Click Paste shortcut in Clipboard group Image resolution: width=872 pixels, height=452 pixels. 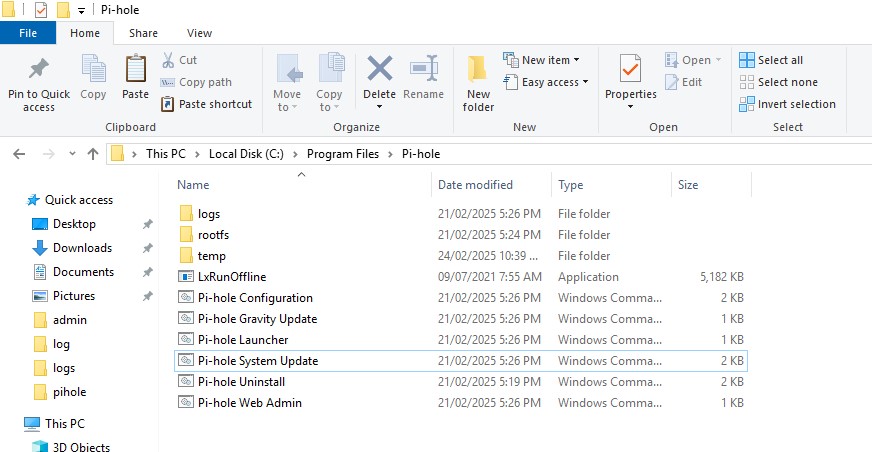pyautogui.click(x=215, y=104)
